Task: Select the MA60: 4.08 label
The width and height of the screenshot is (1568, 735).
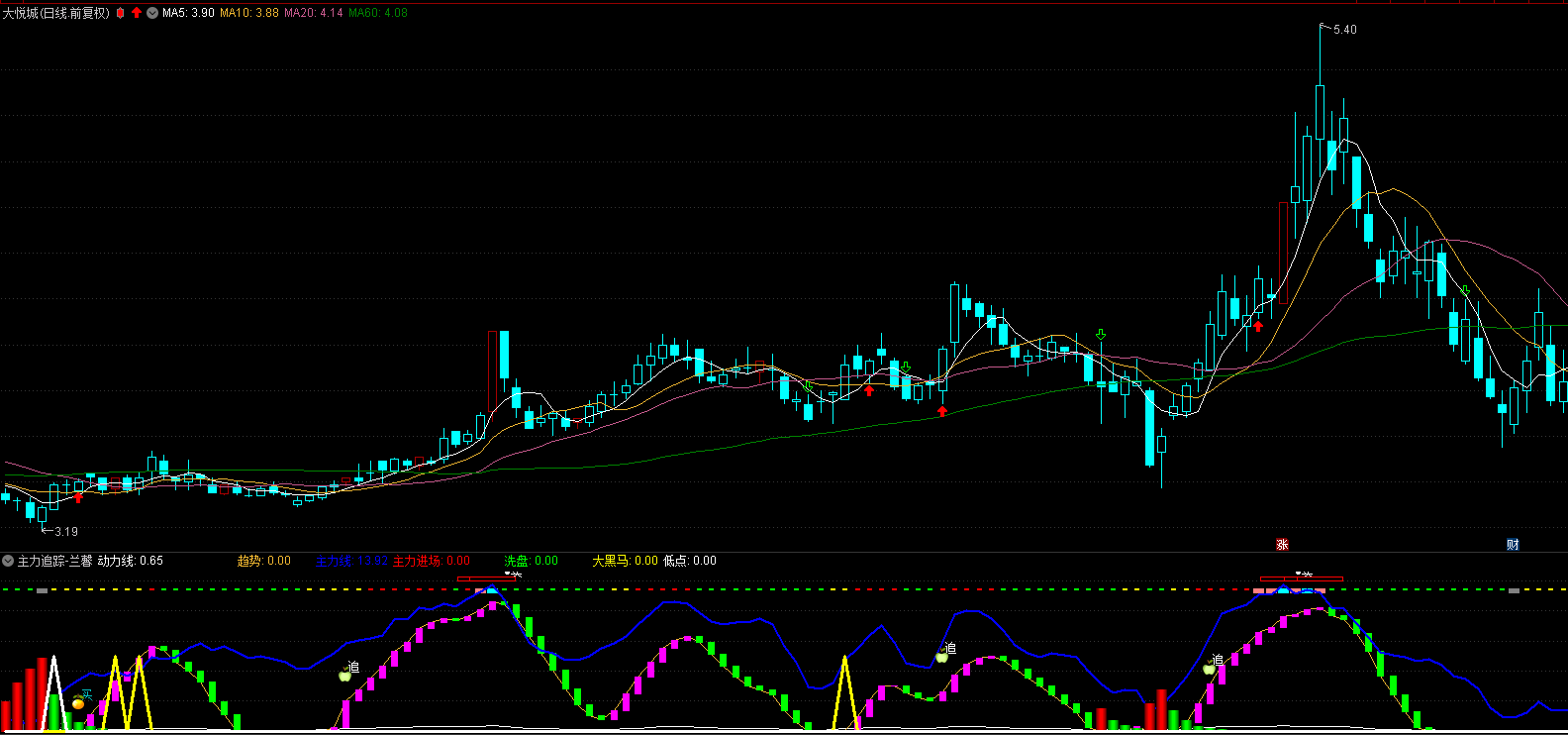Action: [378, 13]
